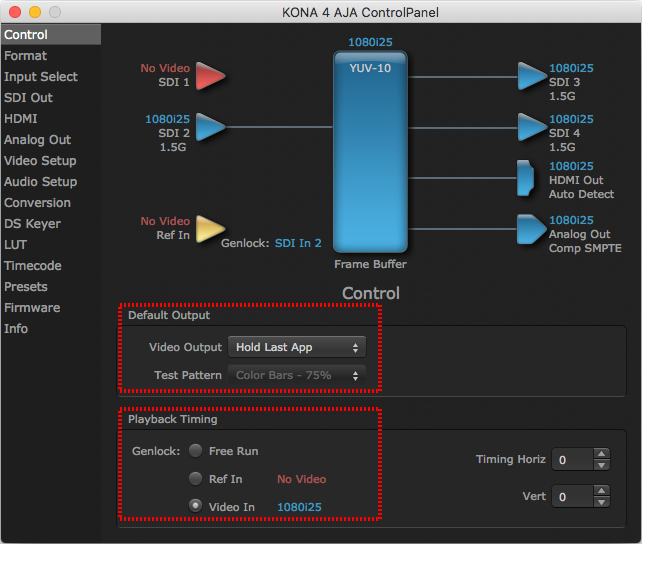Select the Ref In genlock radio button
Viewport: 662px width, 564px height.
point(195,479)
